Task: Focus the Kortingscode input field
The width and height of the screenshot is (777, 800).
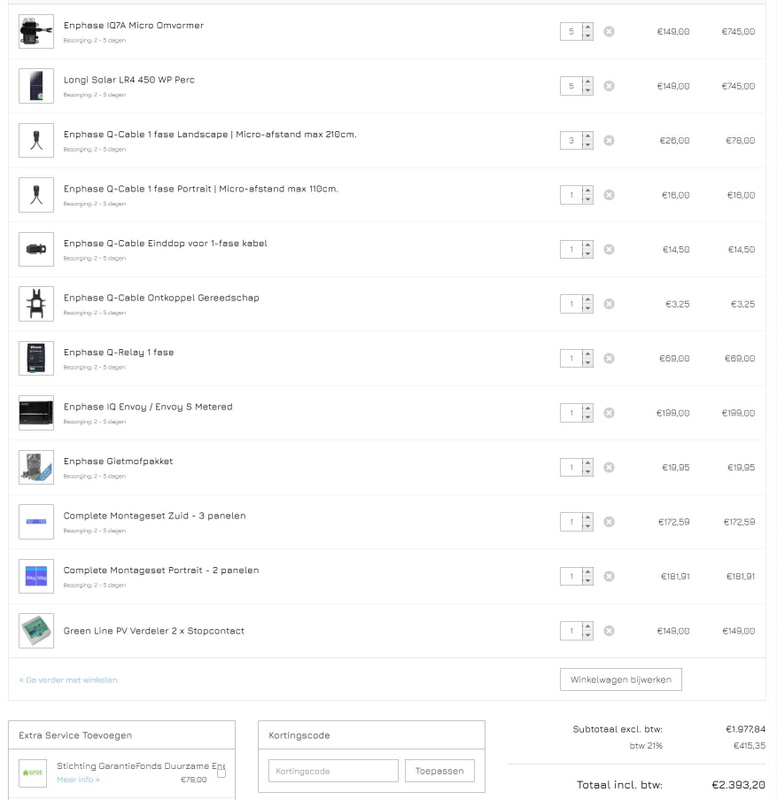Action: point(333,771)
